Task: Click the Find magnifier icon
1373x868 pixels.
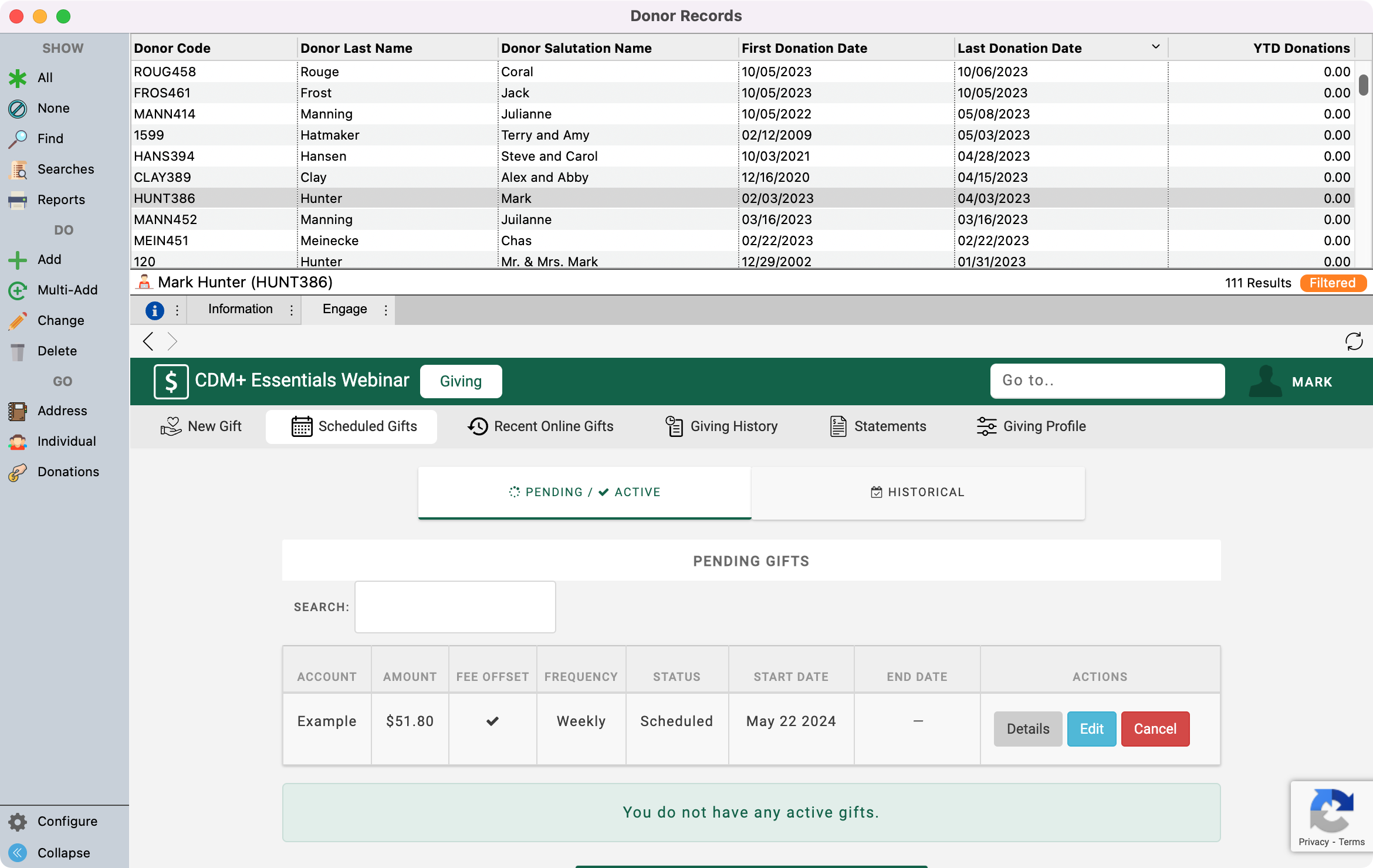Action: (18, 139)
